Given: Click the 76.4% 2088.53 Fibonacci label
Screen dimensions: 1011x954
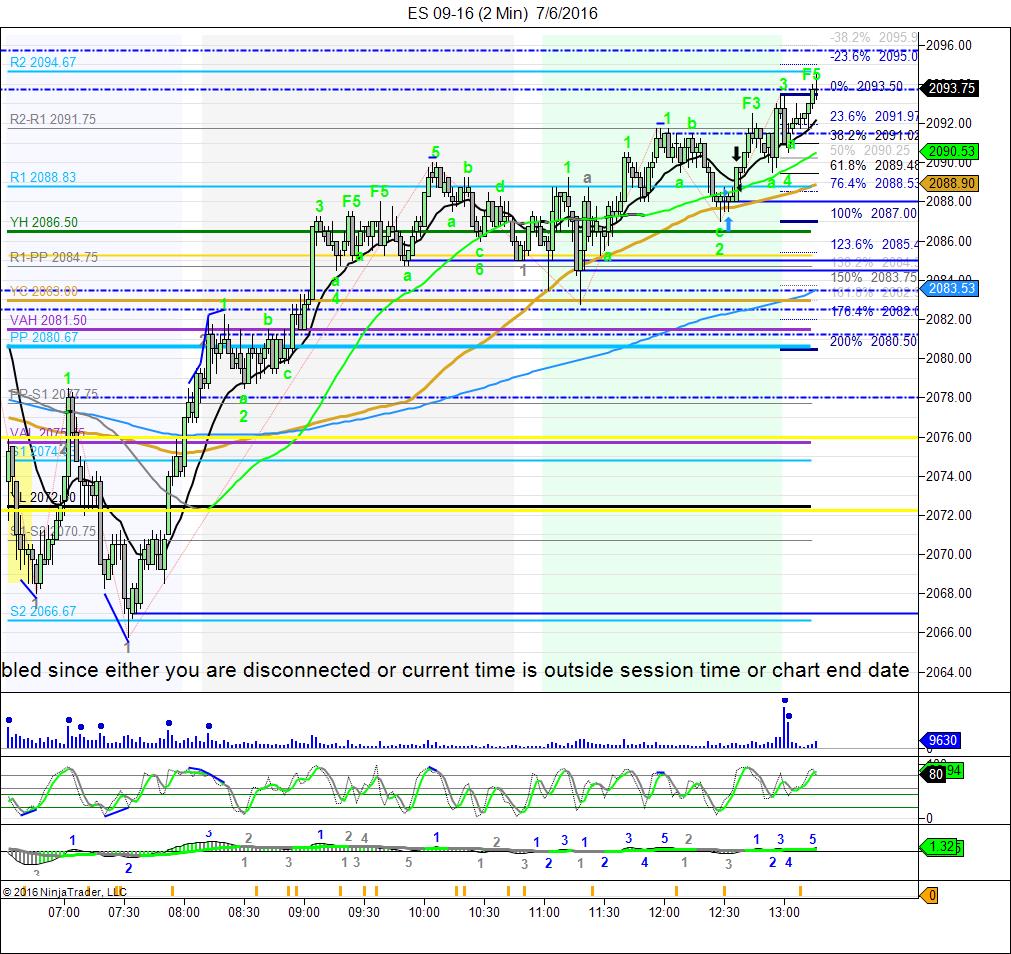Looking at the screenshot, I should tap(874, 184).
